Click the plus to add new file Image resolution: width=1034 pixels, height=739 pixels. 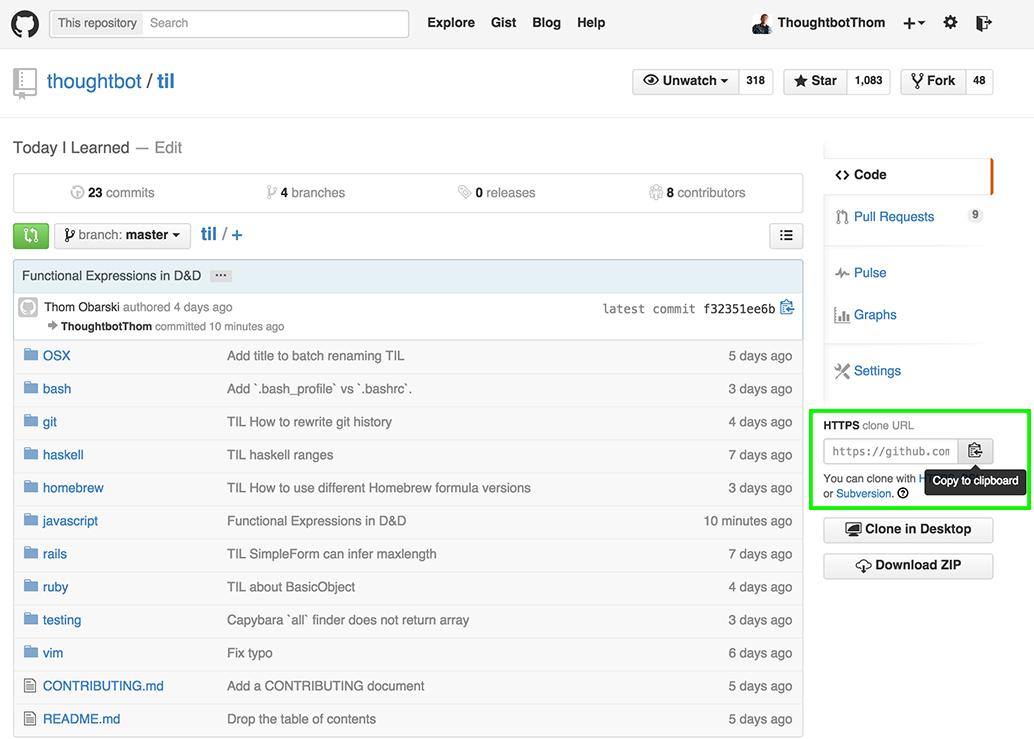click(237, 235)
